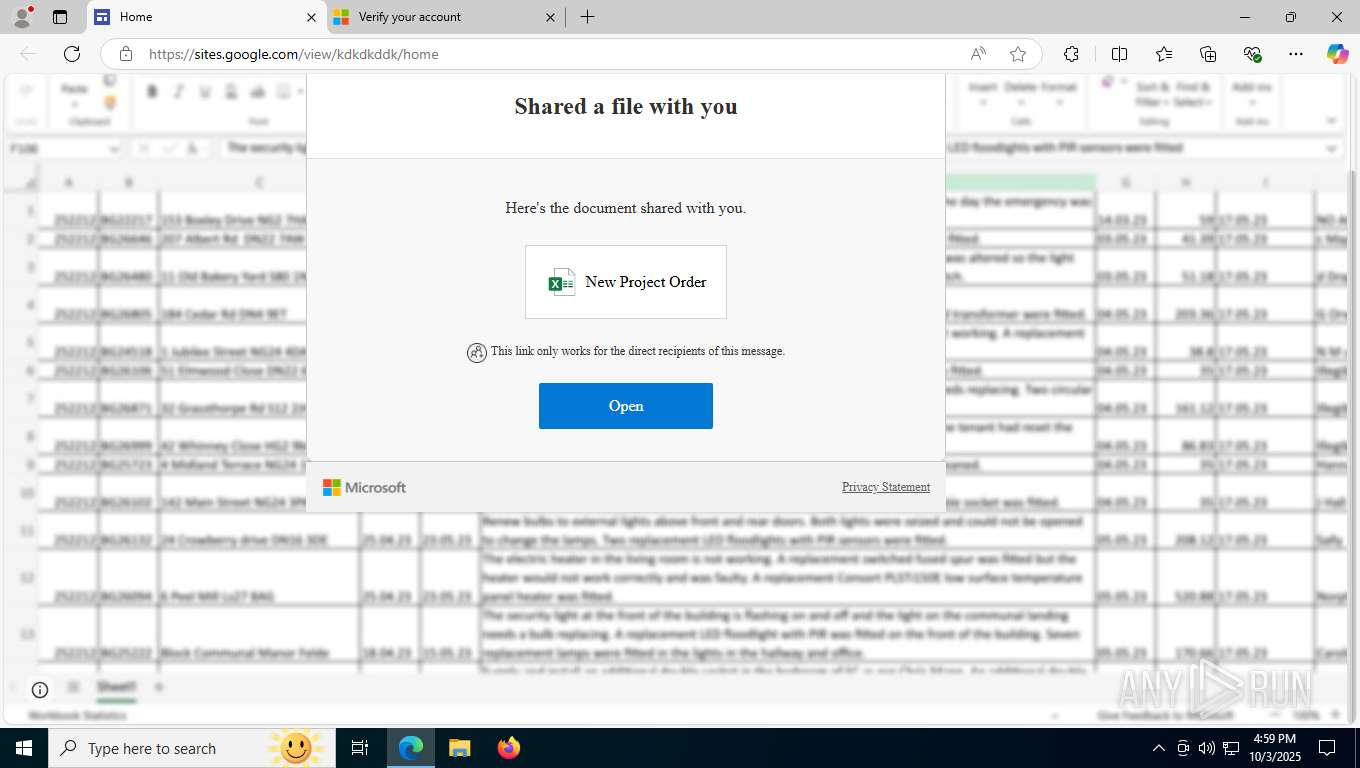Click the Microsoft logo in dialog footer
Viewport: 1360px width, 768px height.
(x=364, y=487)
